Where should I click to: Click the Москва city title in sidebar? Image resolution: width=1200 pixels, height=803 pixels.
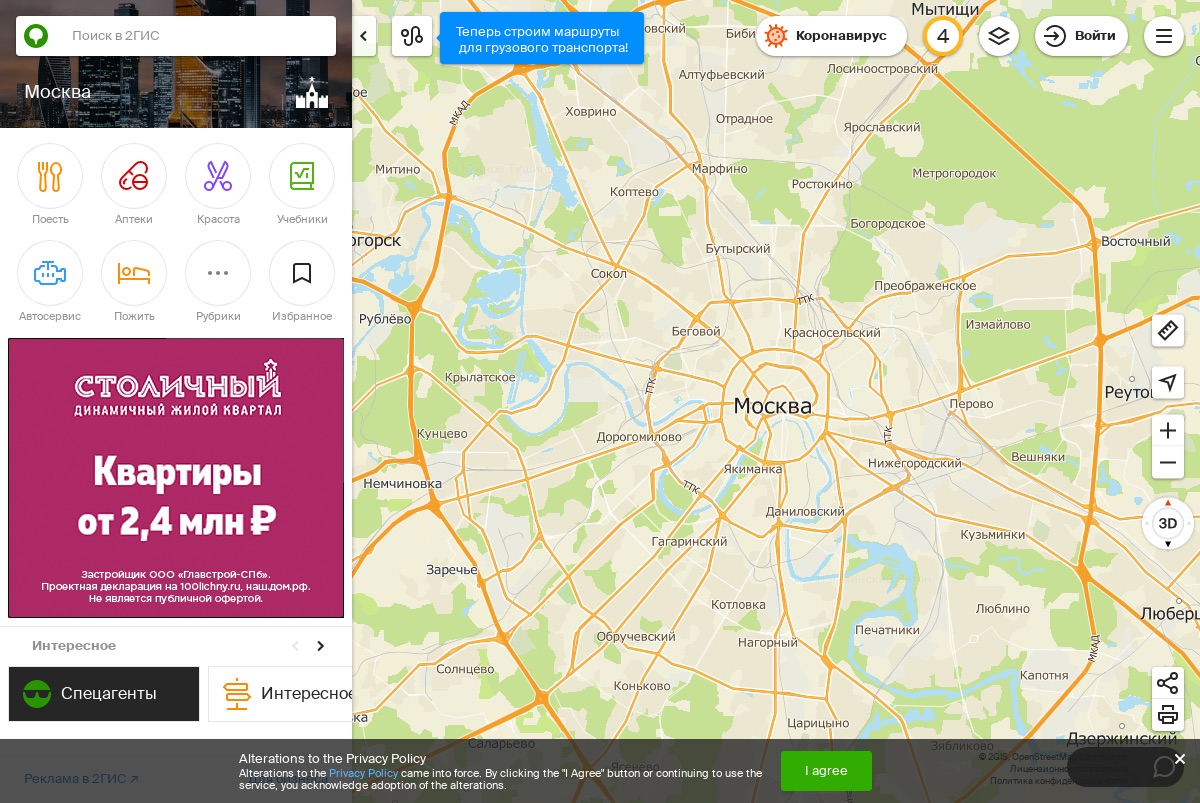pyautogui.click(x=58, y=92)
